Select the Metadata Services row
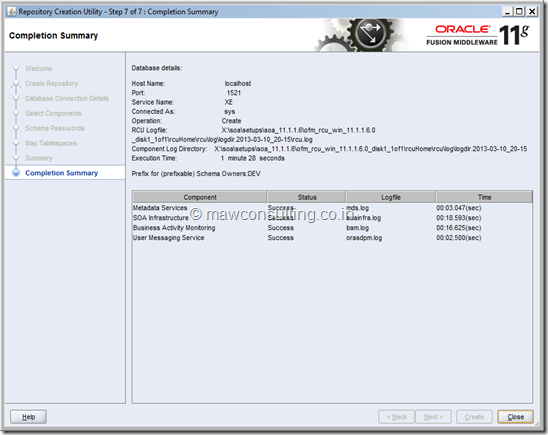Screen dimensions: 548x435 click(x=332, y=208)
